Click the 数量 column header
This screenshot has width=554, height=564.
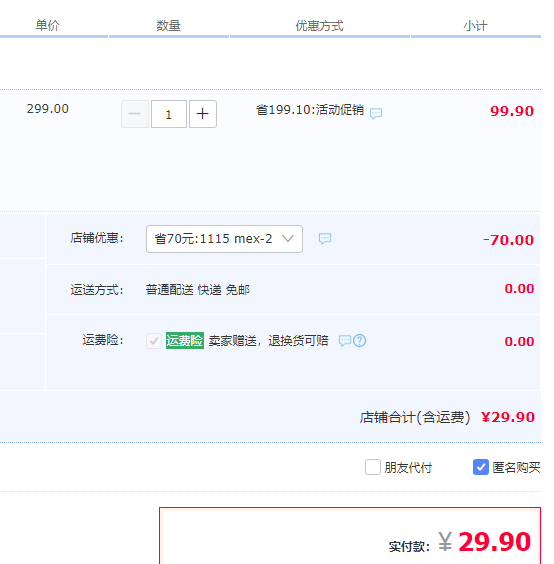pos(168,25)
